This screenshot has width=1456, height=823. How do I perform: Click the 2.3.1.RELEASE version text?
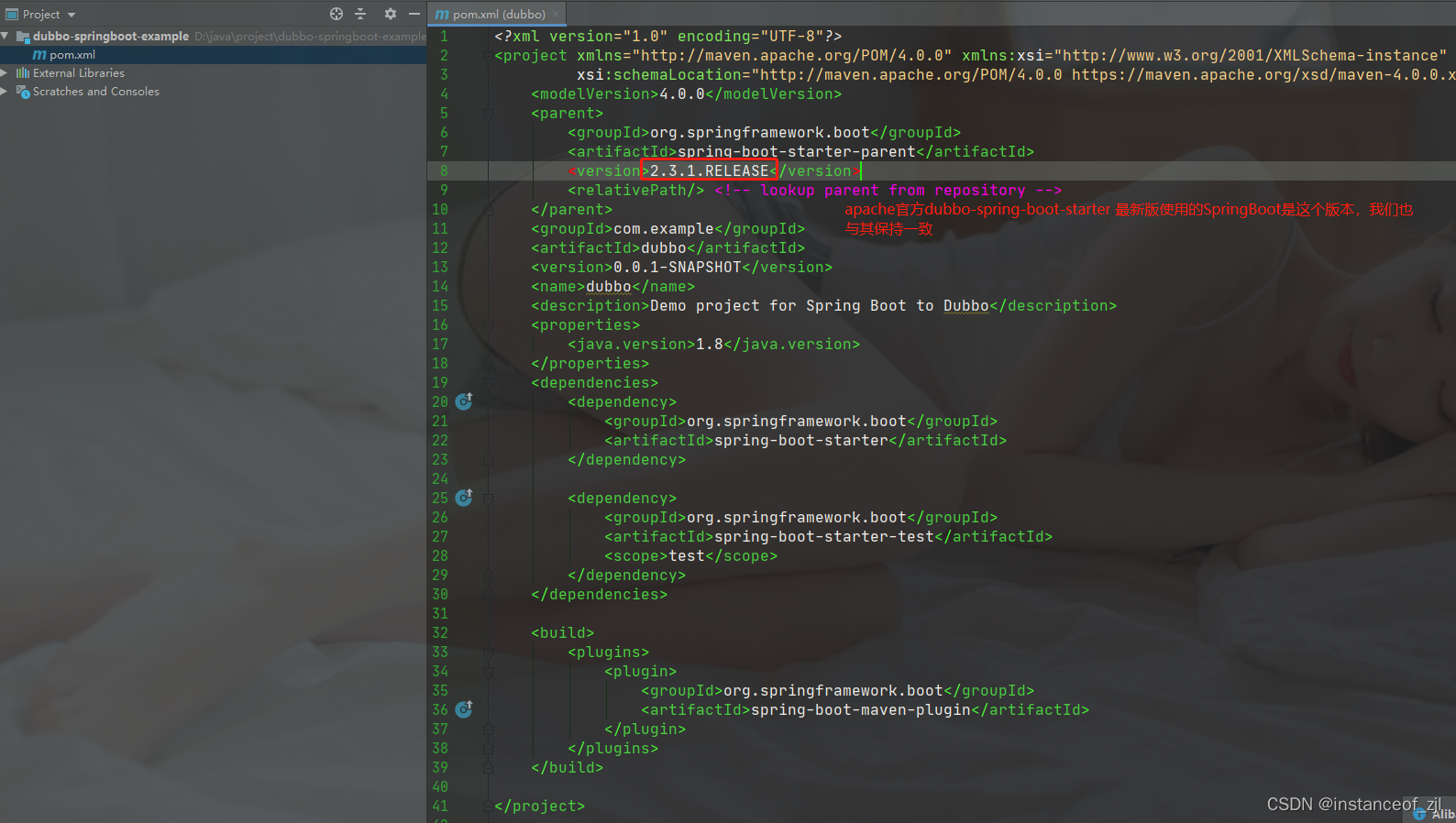click(710, 170)
